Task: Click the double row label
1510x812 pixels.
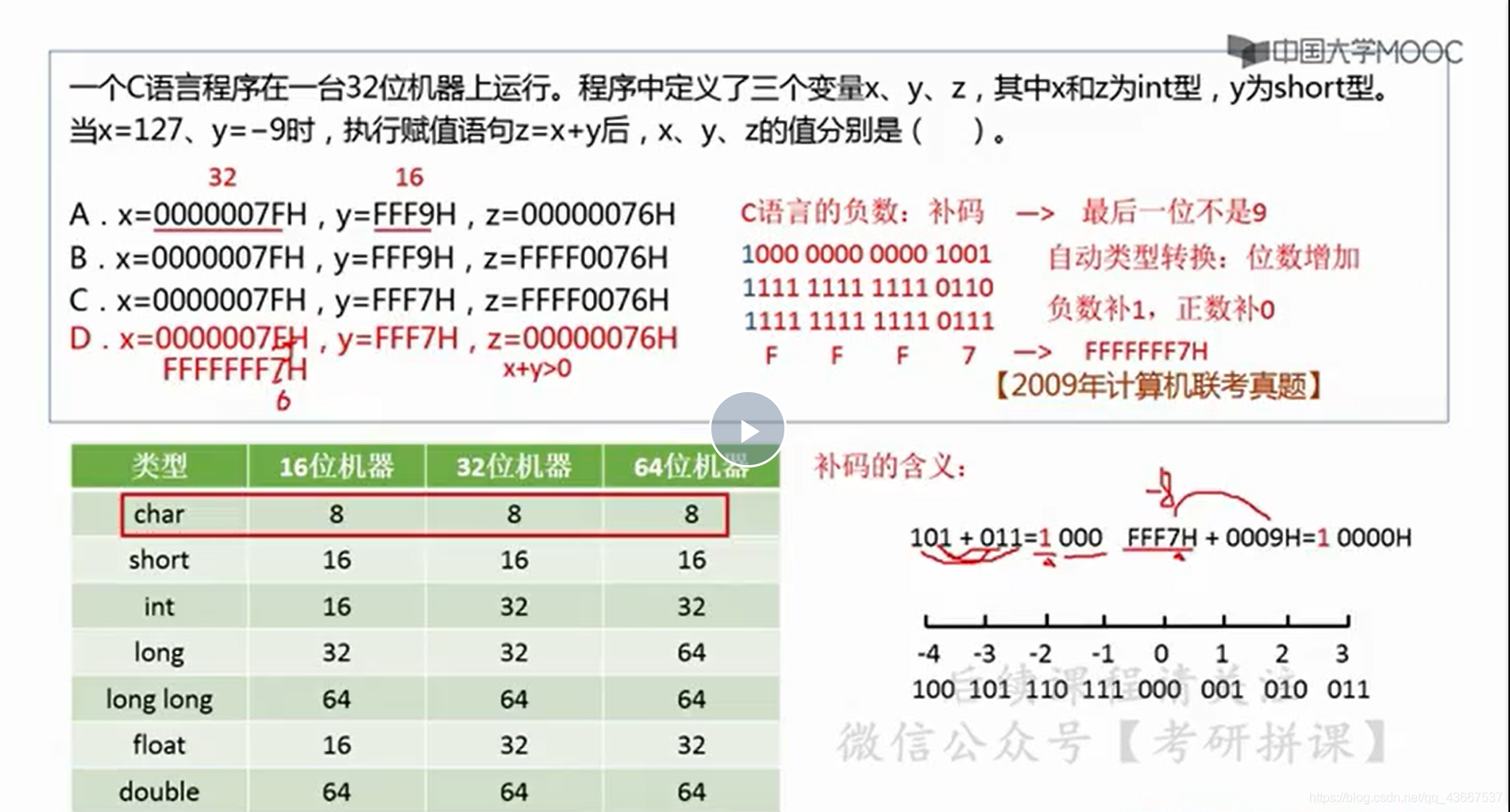Action: [x=159, y=791]
